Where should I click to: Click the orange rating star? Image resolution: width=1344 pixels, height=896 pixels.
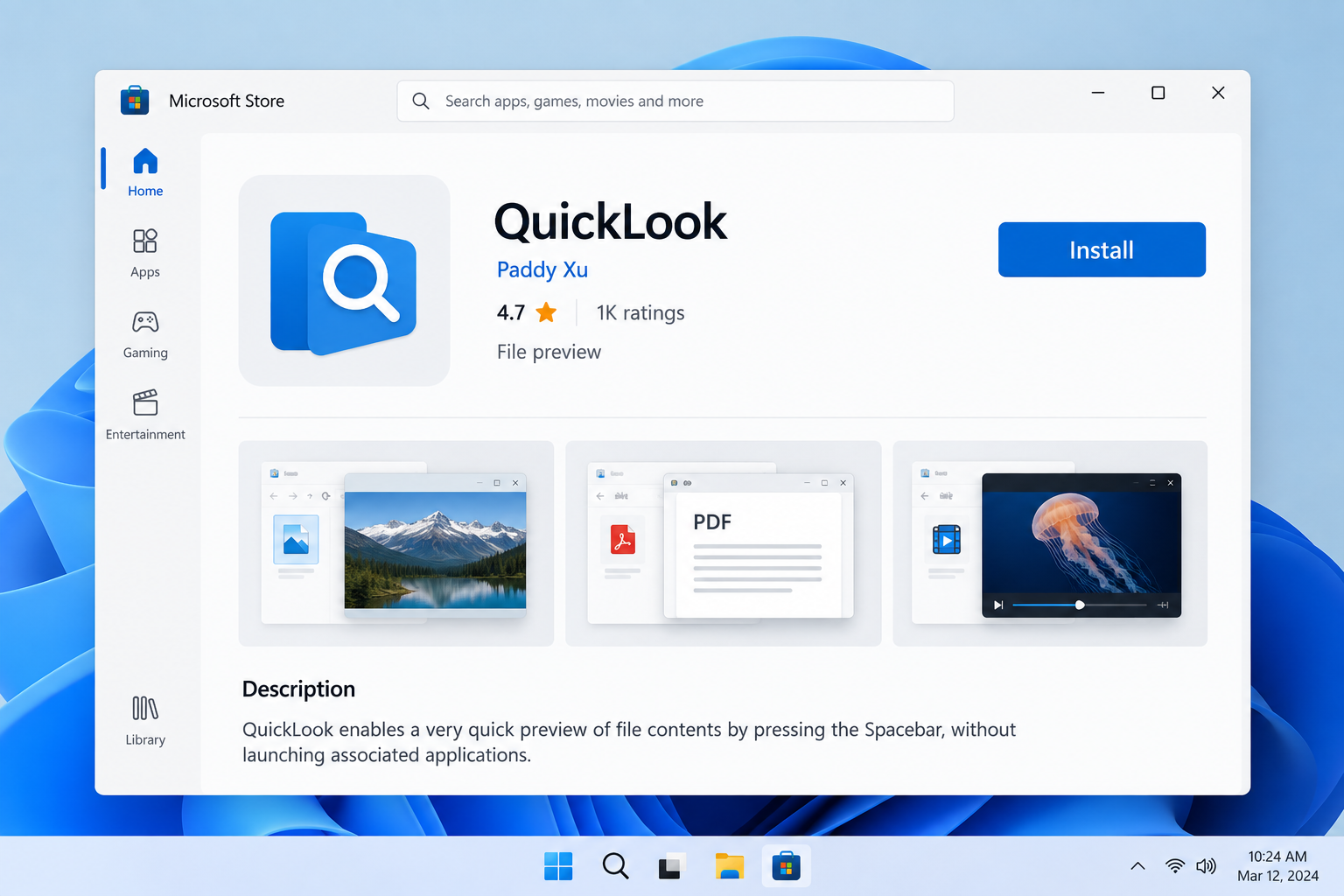pos(546,312)
